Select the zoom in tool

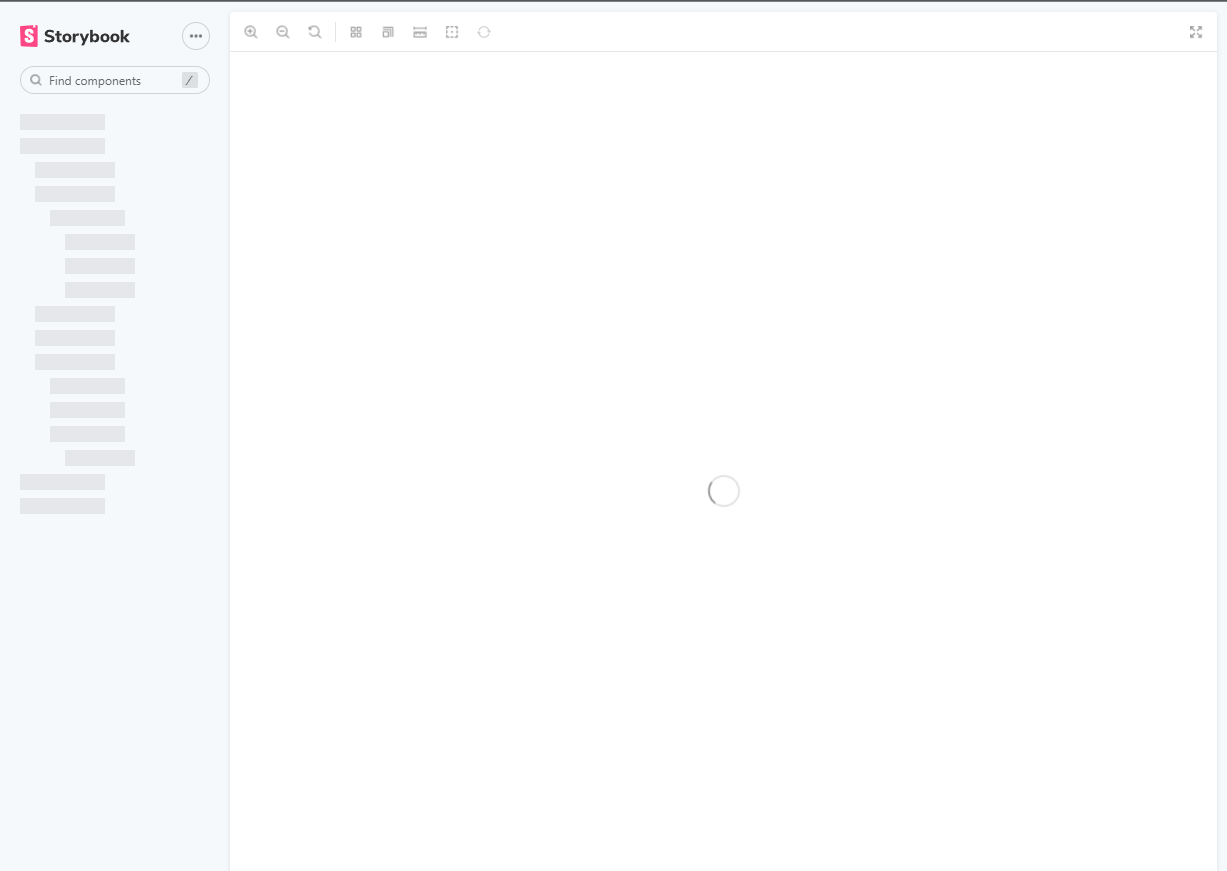coord(251,31)
